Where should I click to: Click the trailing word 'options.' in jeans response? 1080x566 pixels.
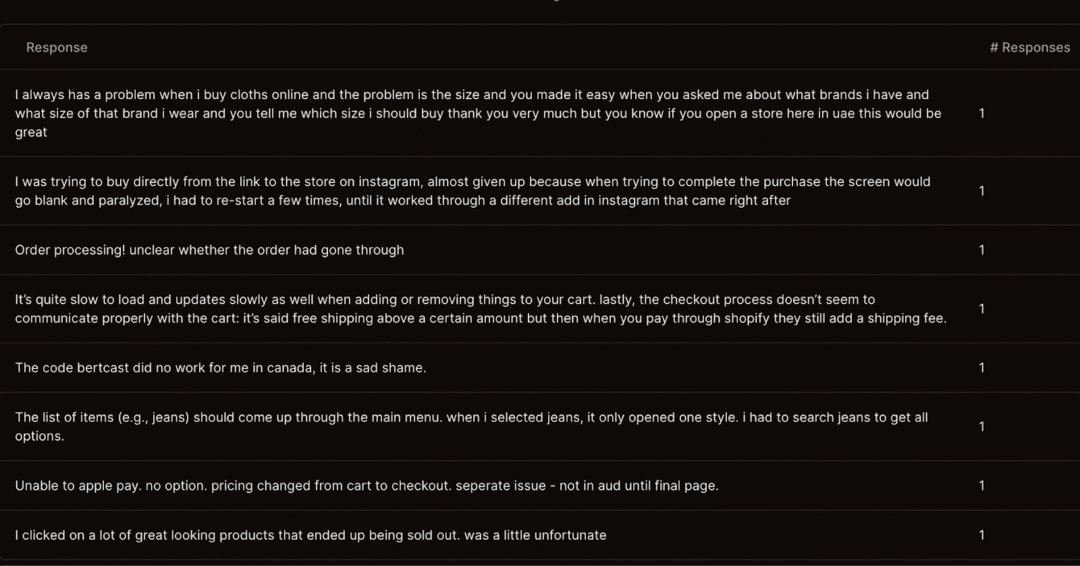[39, 436]
